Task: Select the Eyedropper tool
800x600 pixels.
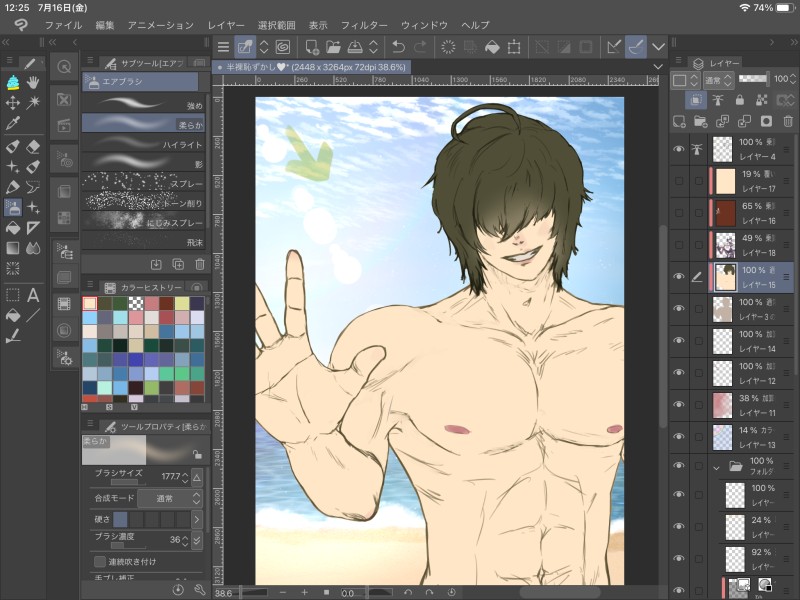Action: click(13, 123)
